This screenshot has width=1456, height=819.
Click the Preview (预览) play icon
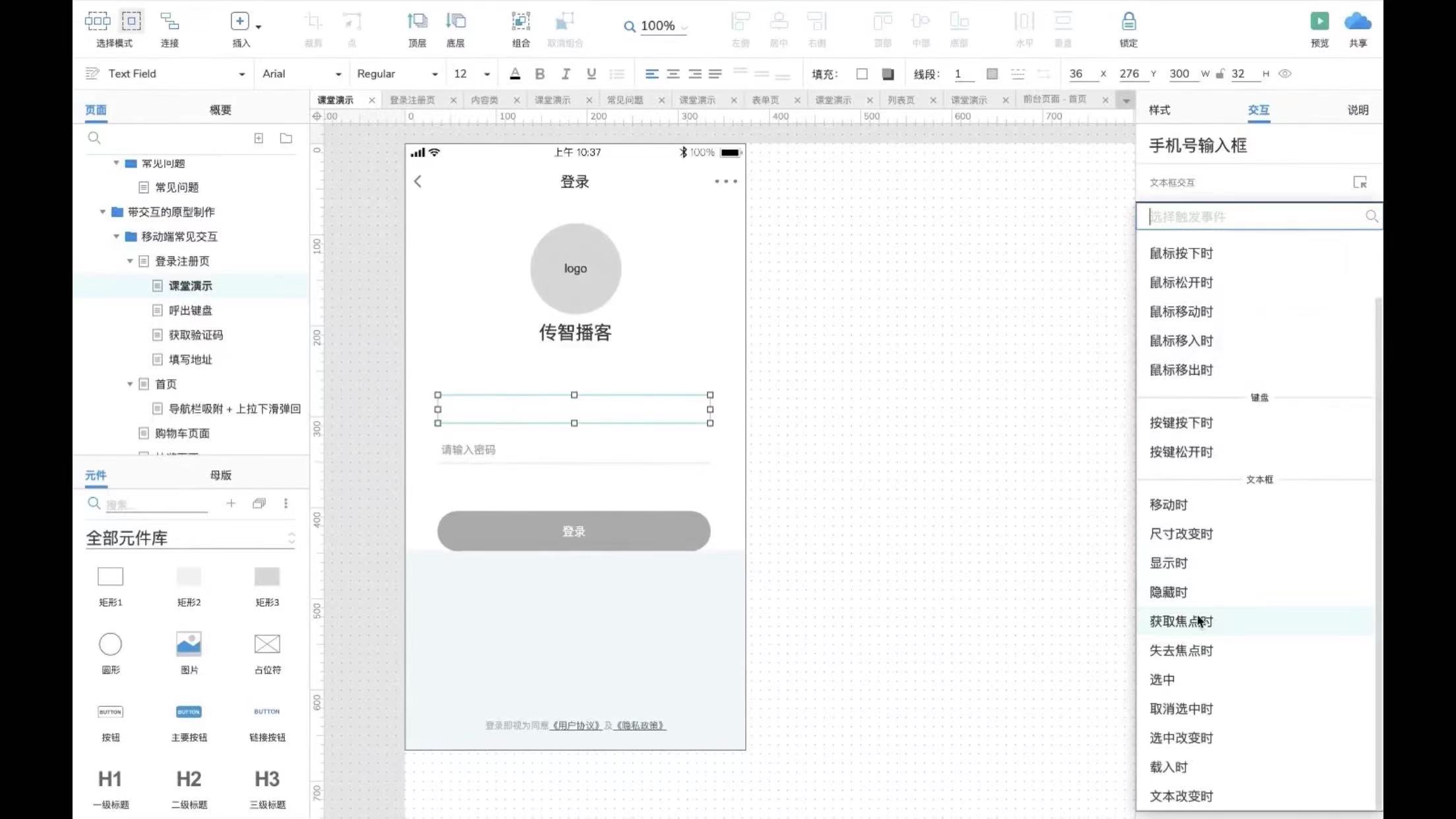(1319, 22)
